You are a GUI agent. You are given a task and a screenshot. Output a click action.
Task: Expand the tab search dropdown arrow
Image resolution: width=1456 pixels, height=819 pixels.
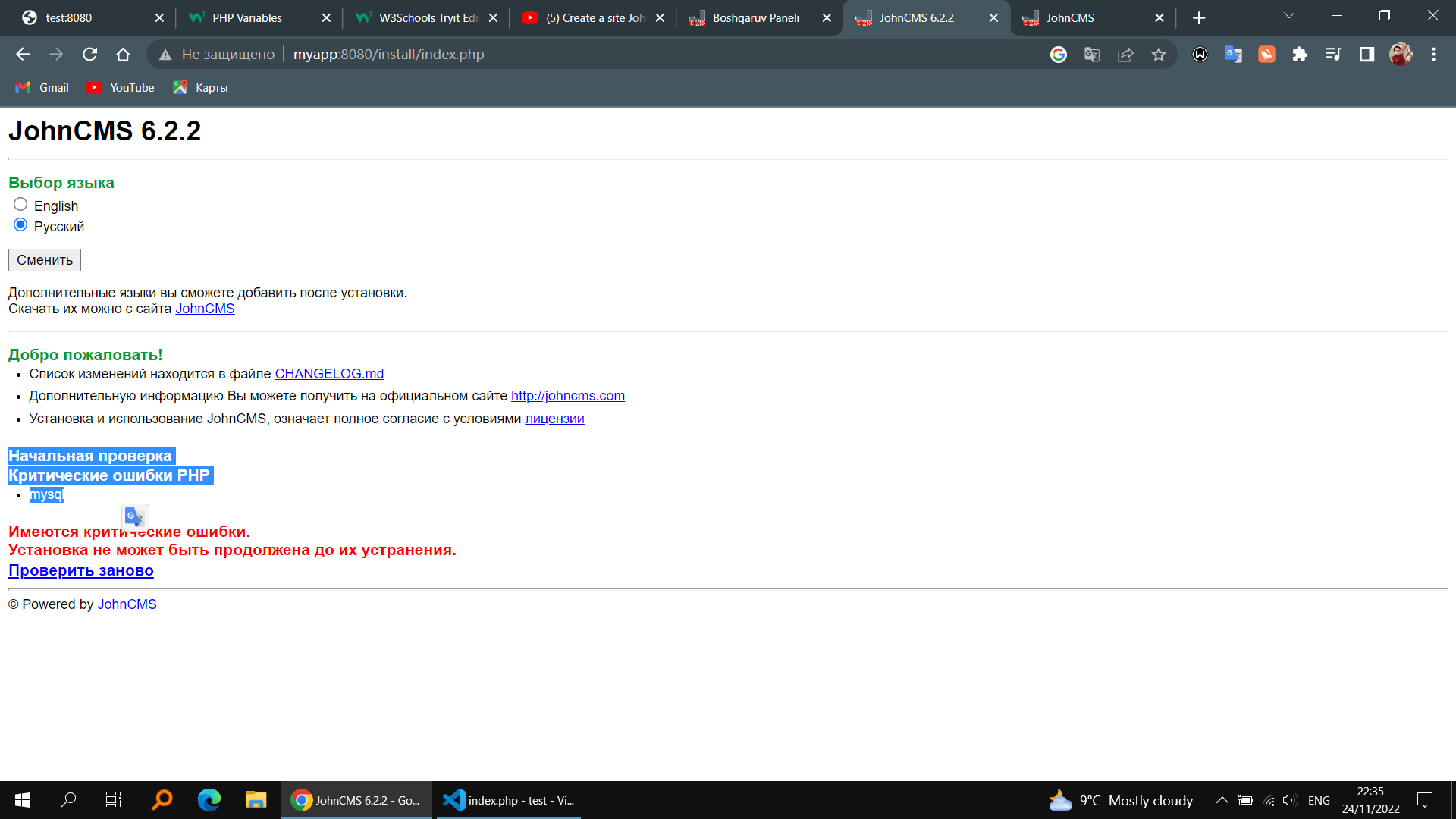tap(1288, 17)
